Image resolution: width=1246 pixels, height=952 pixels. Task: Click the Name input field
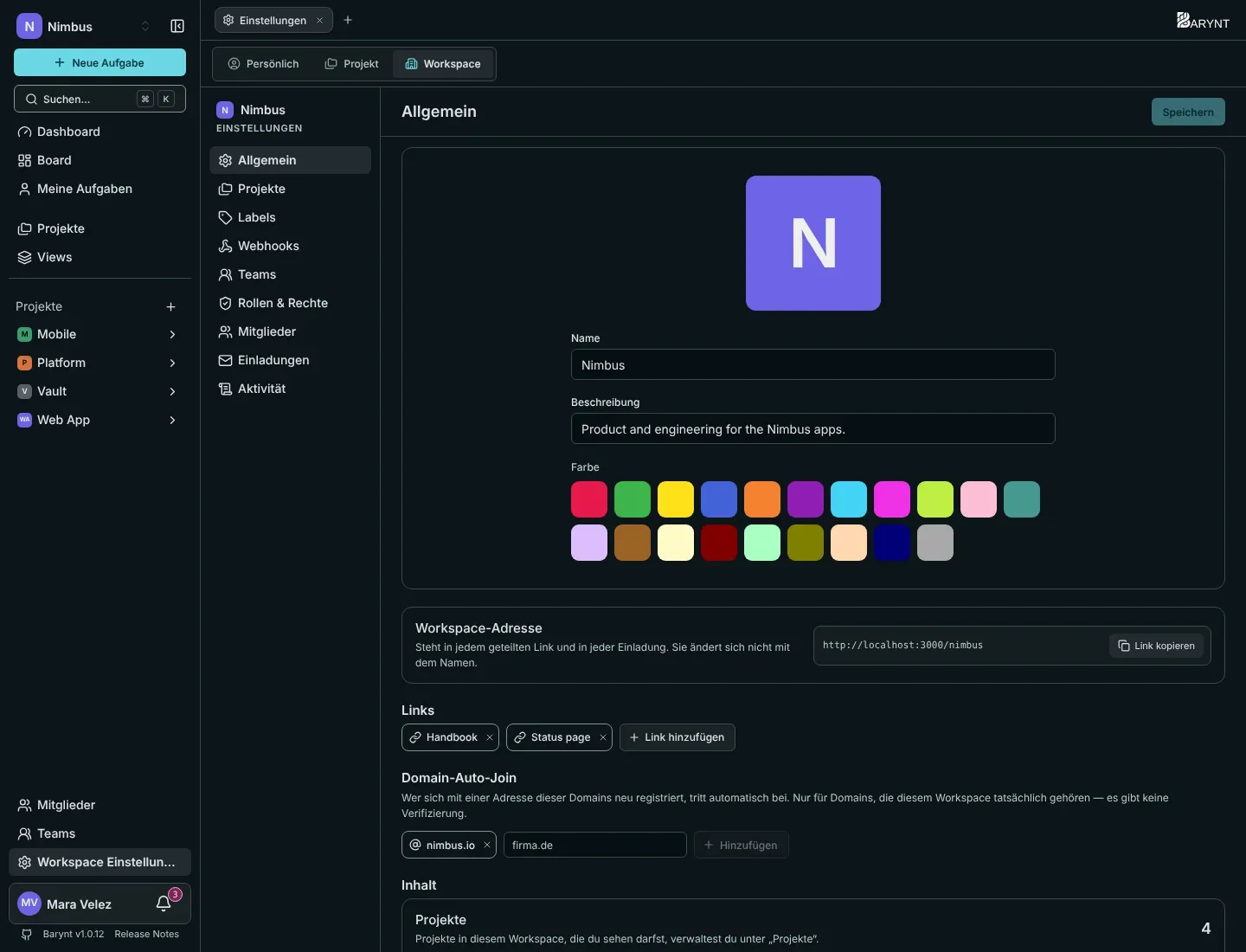click(813, 364)
